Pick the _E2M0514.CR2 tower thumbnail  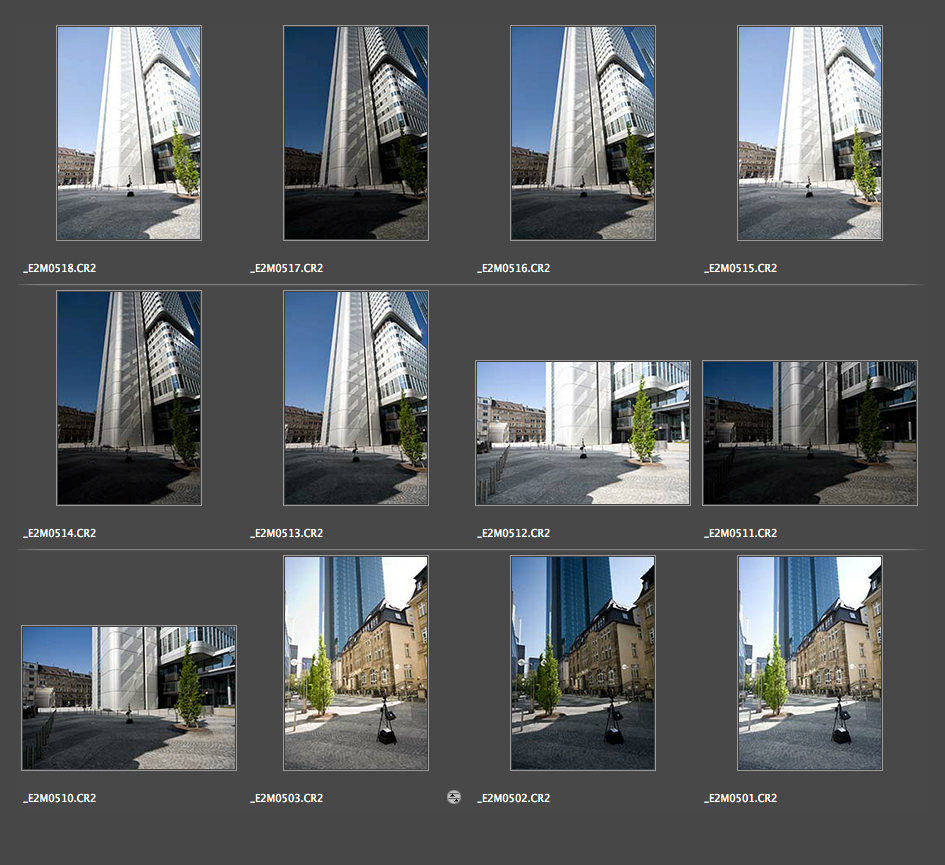coord(129,398)
